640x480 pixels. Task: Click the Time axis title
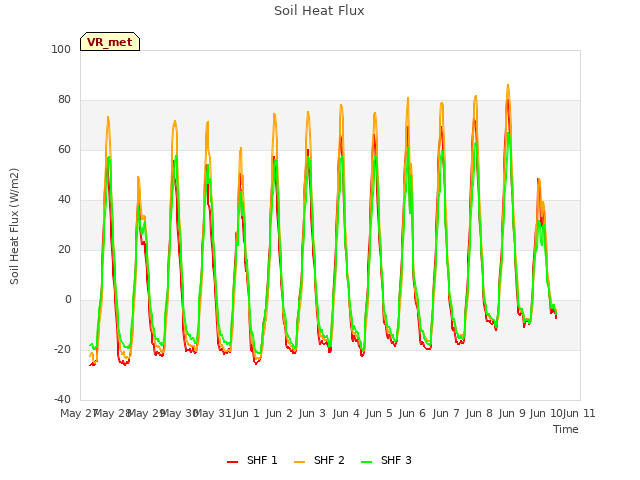(x=566, y=429)
